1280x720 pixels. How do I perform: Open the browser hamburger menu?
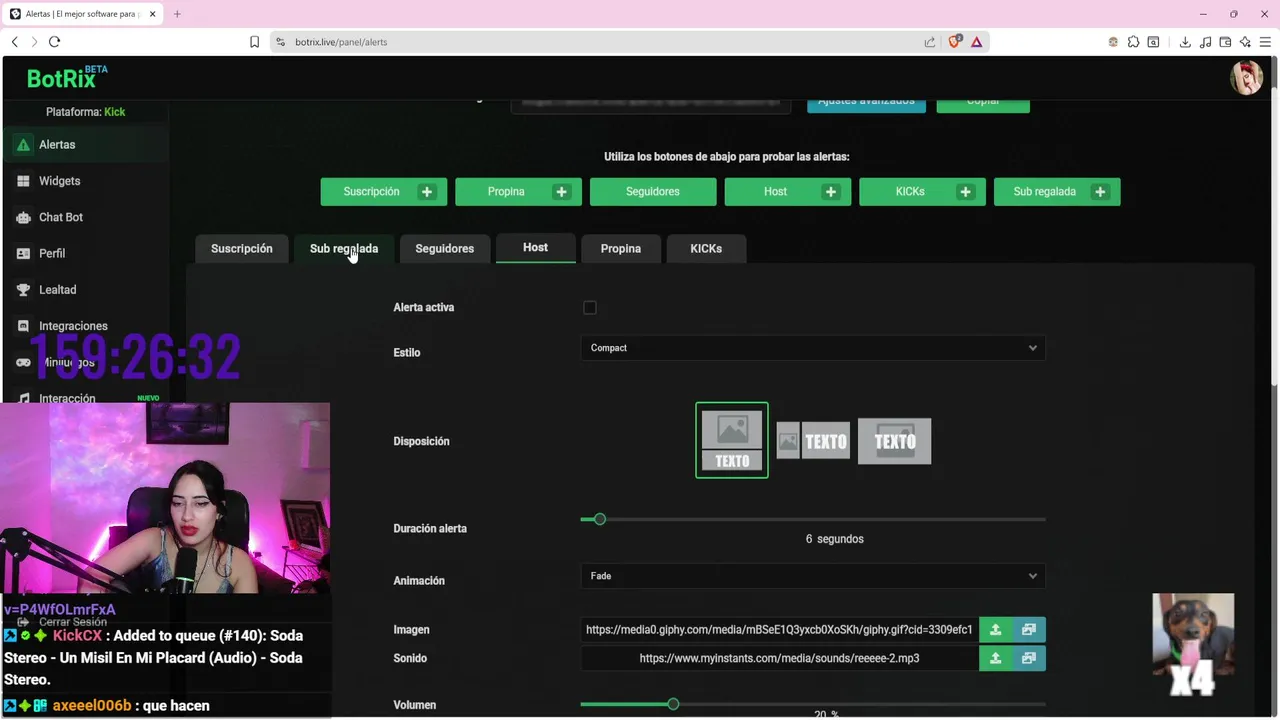point(1265,42)
